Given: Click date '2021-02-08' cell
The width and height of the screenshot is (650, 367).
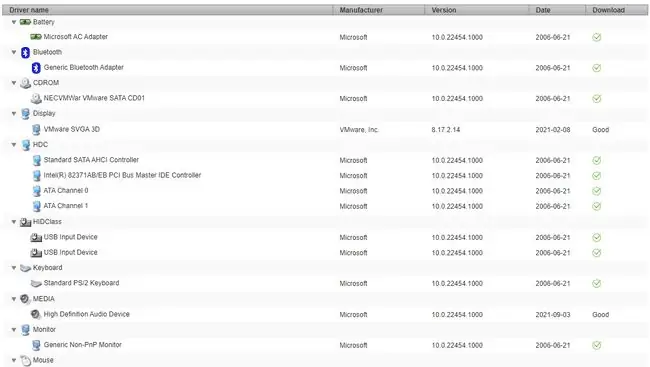Looking at the screenshot, I should tap(553, 130).
